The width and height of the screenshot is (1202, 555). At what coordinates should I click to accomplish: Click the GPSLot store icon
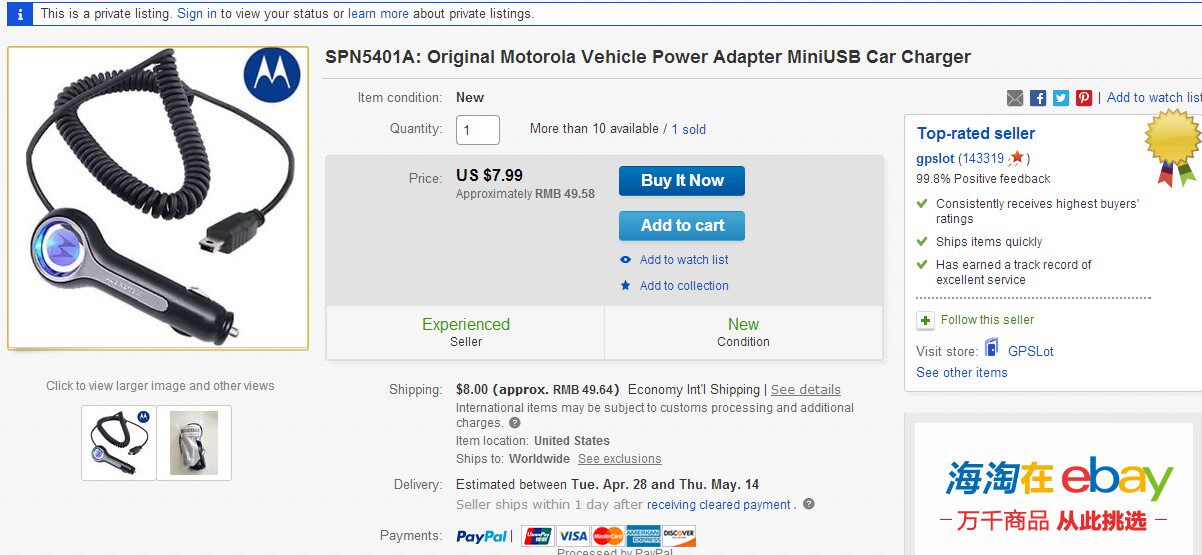click(x=992, y=348)
